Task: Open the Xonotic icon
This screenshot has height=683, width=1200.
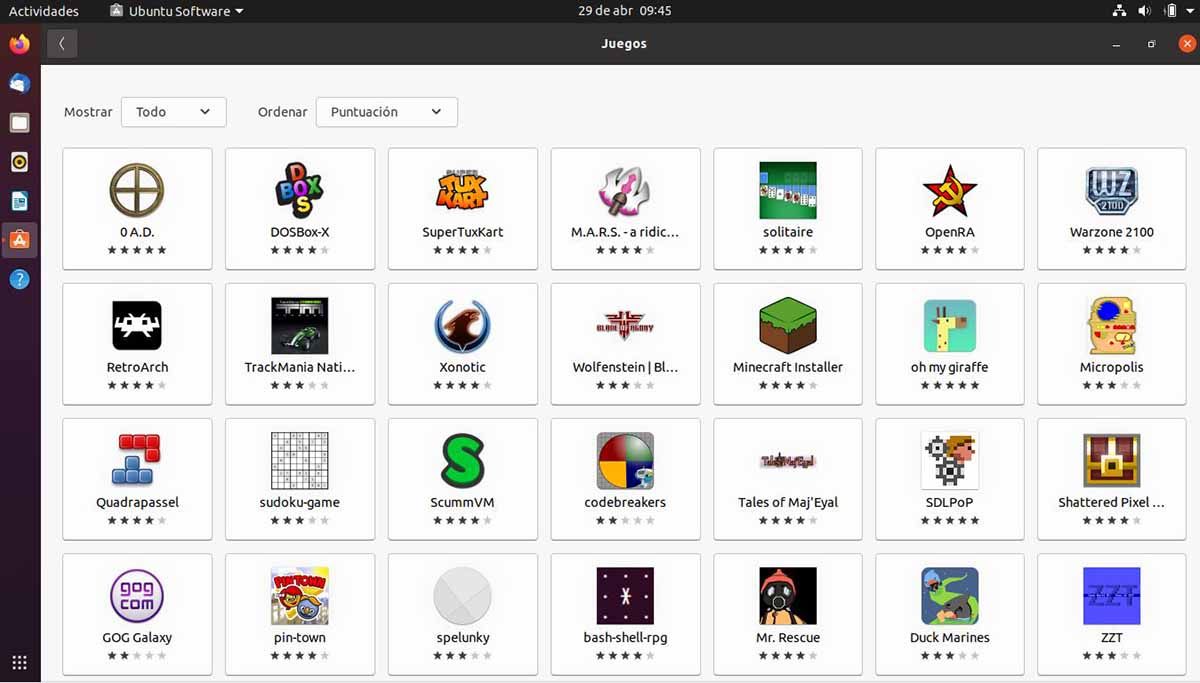Action: click(463, 325)
